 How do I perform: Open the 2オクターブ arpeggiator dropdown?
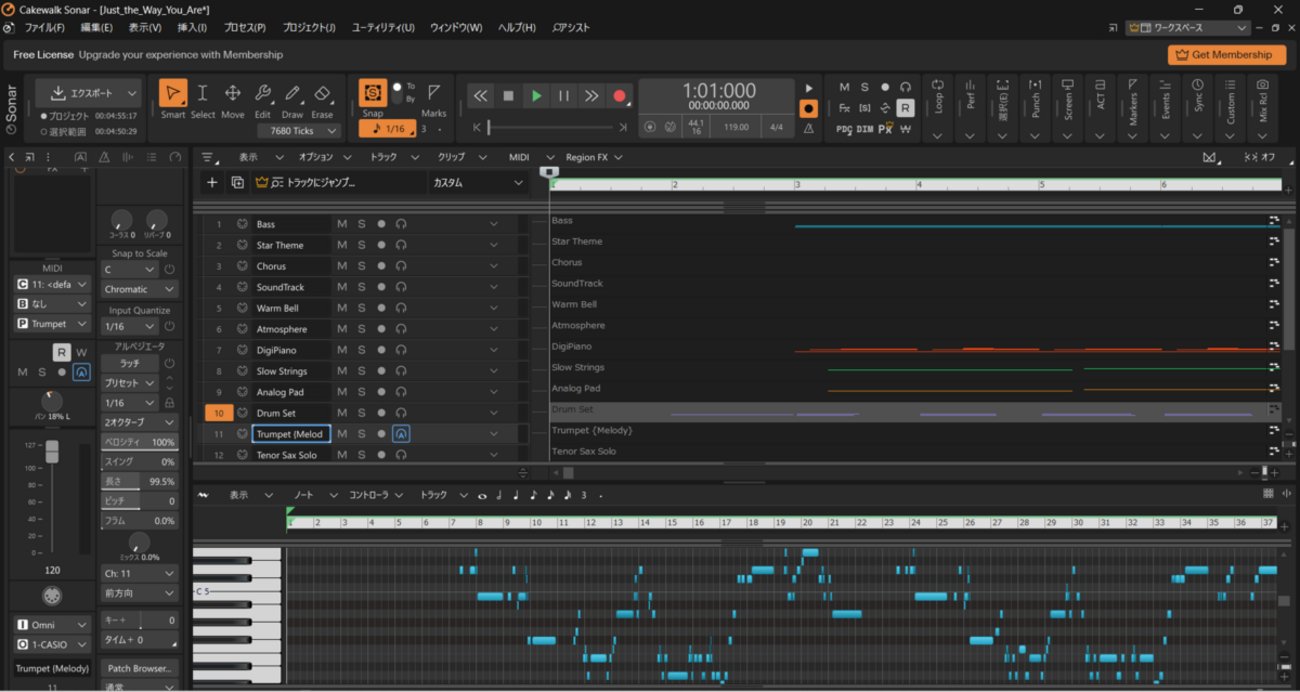[140, 422]
